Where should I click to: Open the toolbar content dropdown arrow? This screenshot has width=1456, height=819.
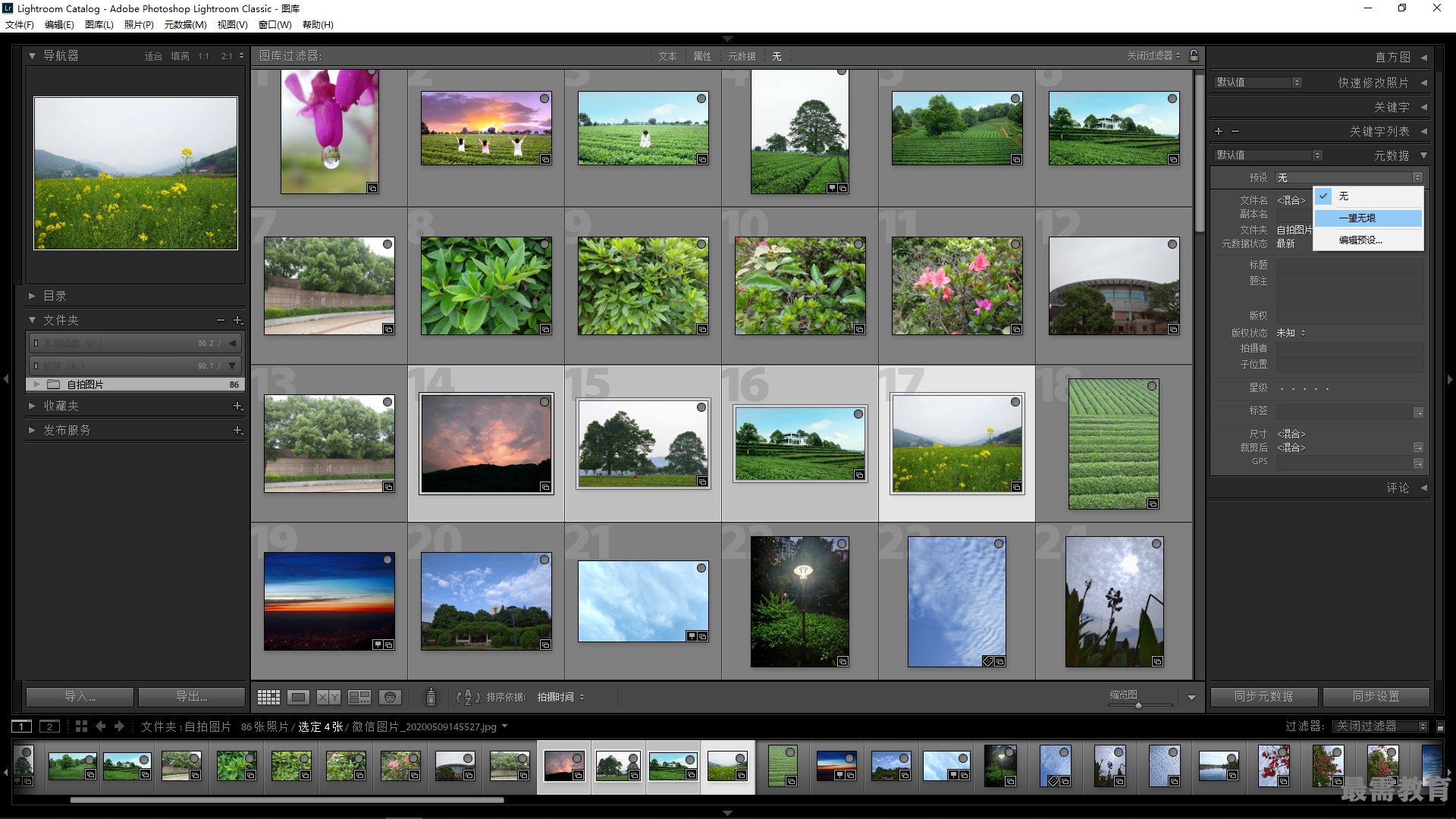click(x=1191, y=697)
